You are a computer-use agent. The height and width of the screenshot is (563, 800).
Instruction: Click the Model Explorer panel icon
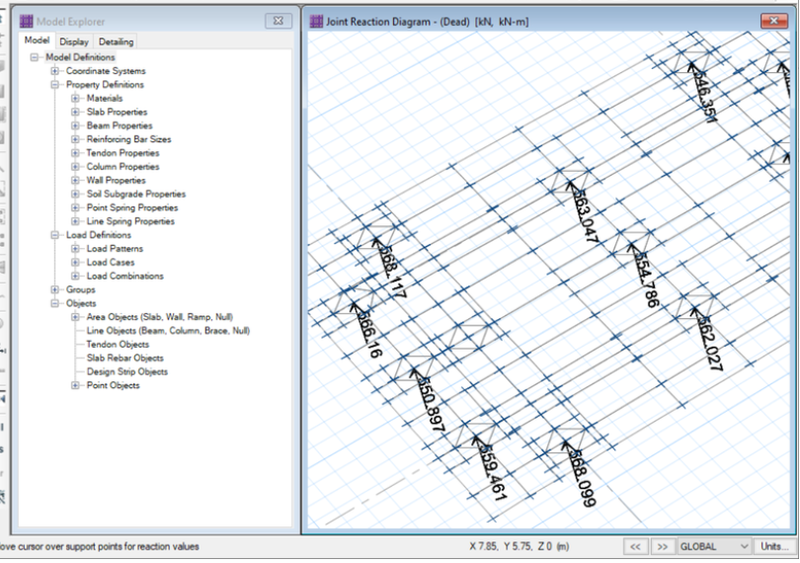pyautogui.click(x=26, y=21)
